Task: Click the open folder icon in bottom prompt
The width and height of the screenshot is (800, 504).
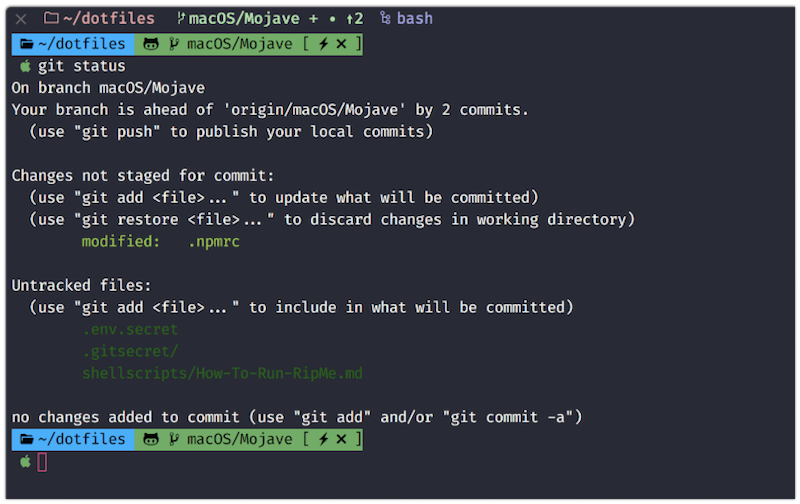Action: click(27, 439)
